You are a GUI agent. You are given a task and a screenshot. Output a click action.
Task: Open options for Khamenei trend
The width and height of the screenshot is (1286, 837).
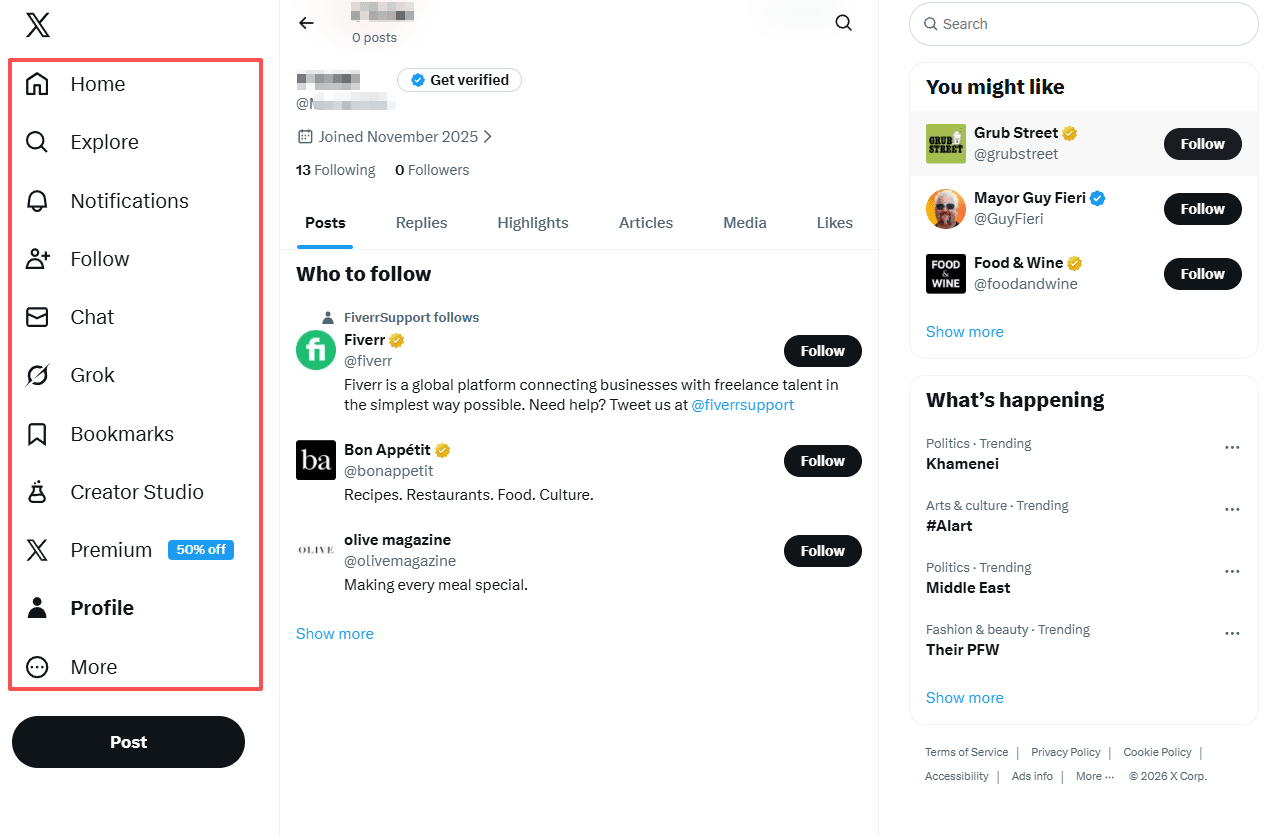click(x=1232, y=448)
